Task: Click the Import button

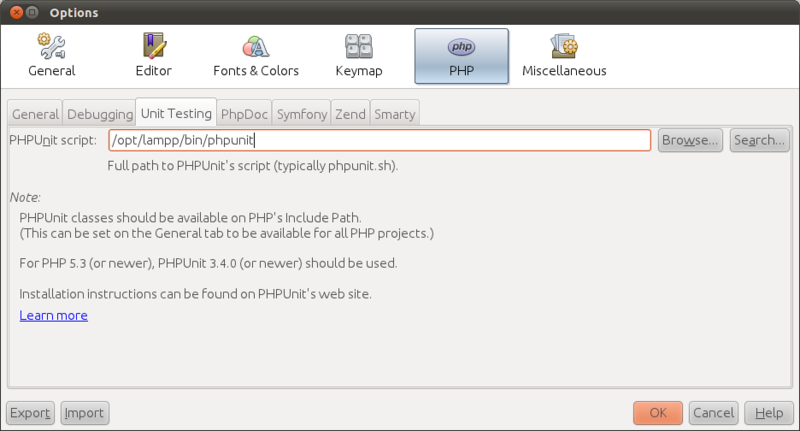Action: coord(84,413)
